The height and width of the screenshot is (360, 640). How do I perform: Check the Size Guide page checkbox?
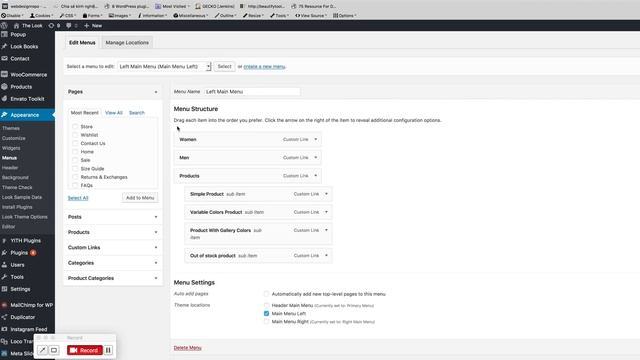(x=75, y=169)
